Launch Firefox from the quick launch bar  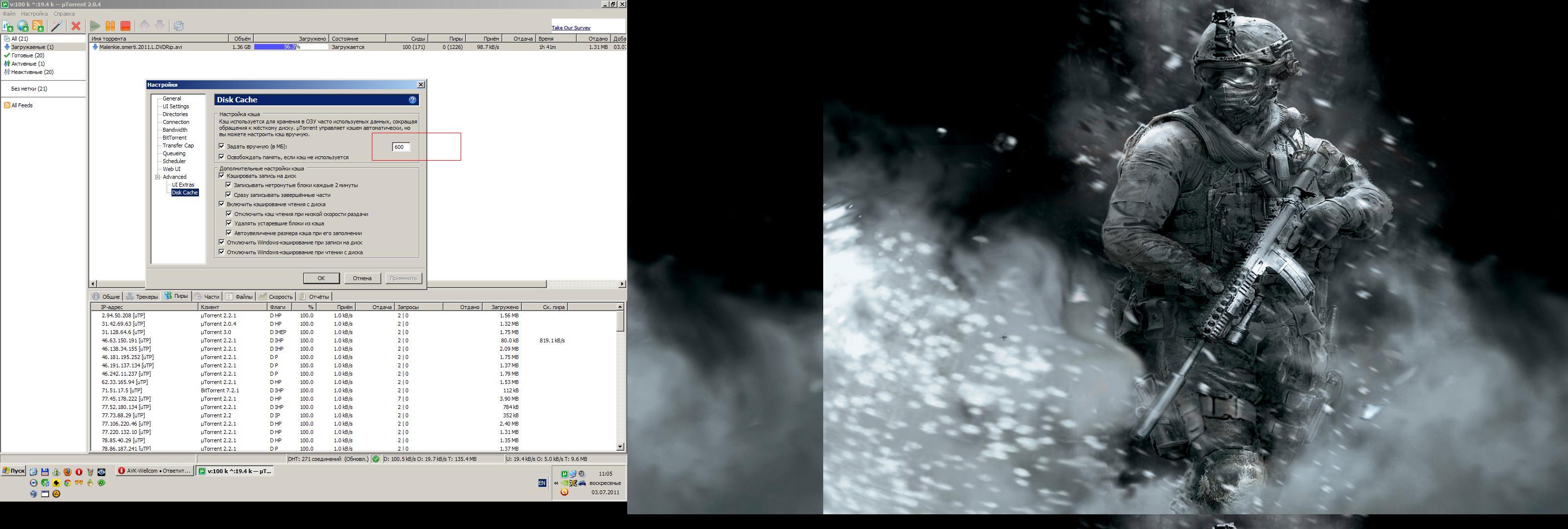point(68,472)
